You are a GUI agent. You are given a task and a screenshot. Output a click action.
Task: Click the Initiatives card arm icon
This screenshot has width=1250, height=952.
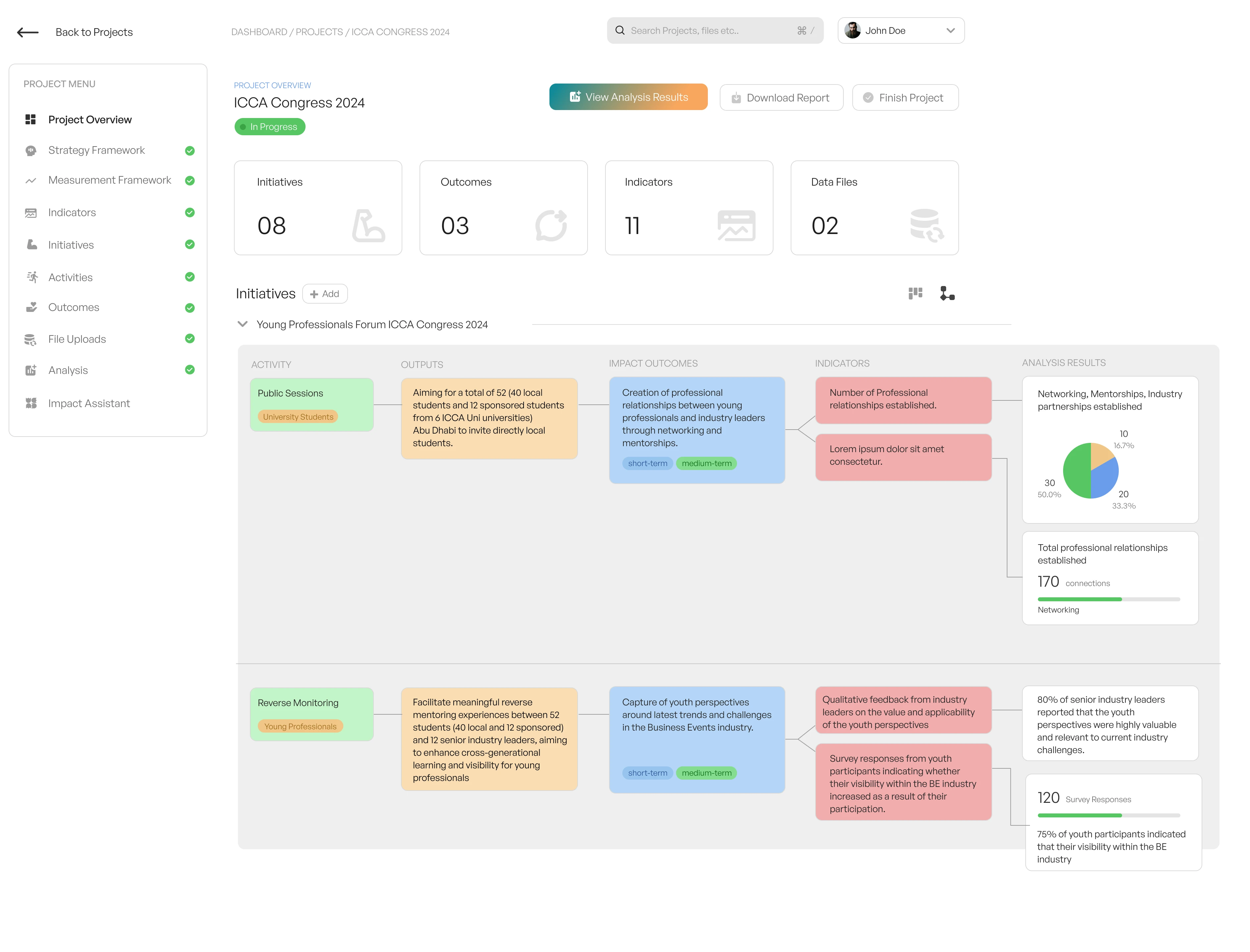point(368,226)
